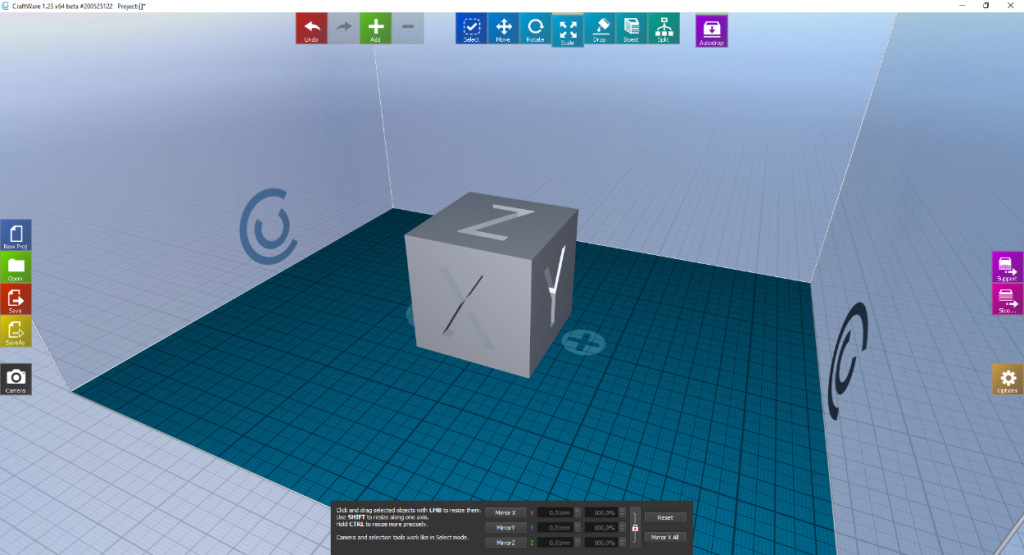Click the Split tool icon

[663, 27]
